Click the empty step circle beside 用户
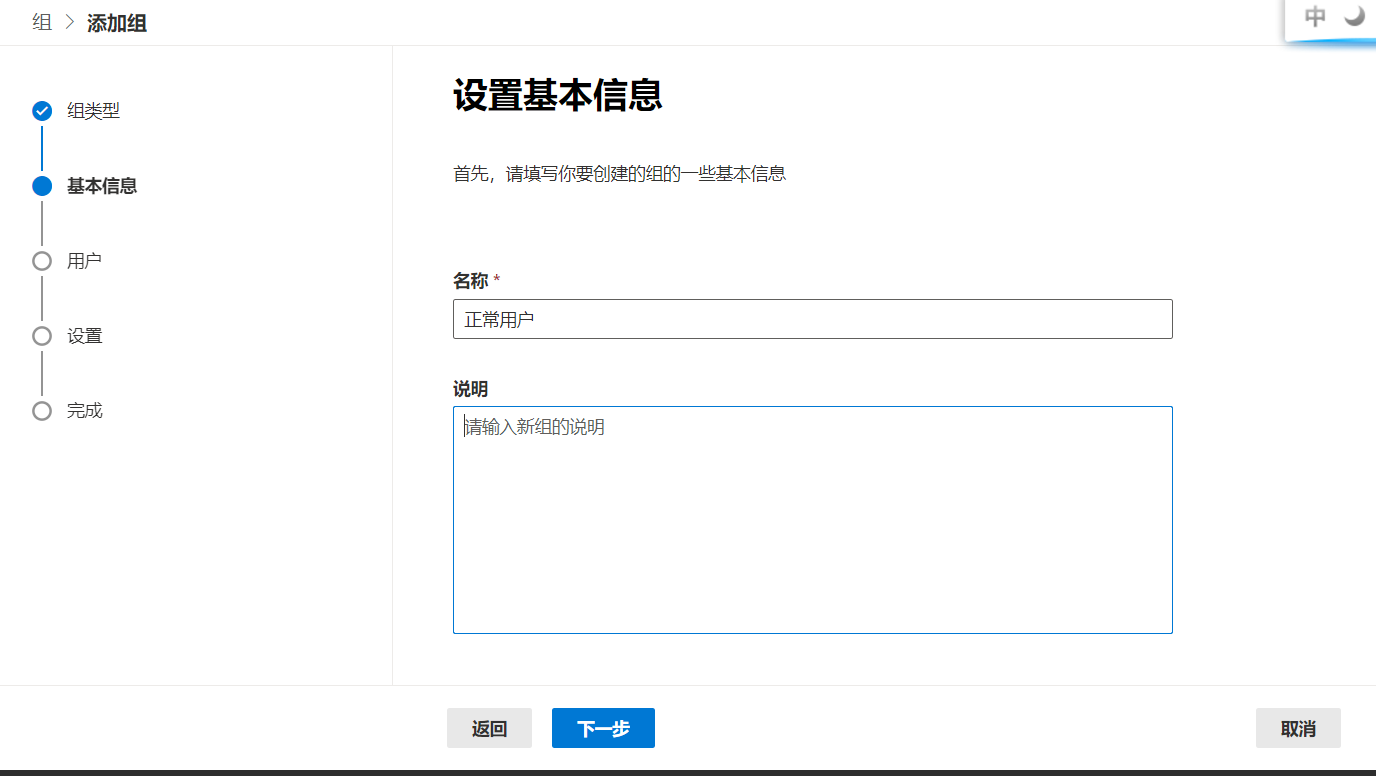The width and height of the screenshot is (1376, 776). 42,261
